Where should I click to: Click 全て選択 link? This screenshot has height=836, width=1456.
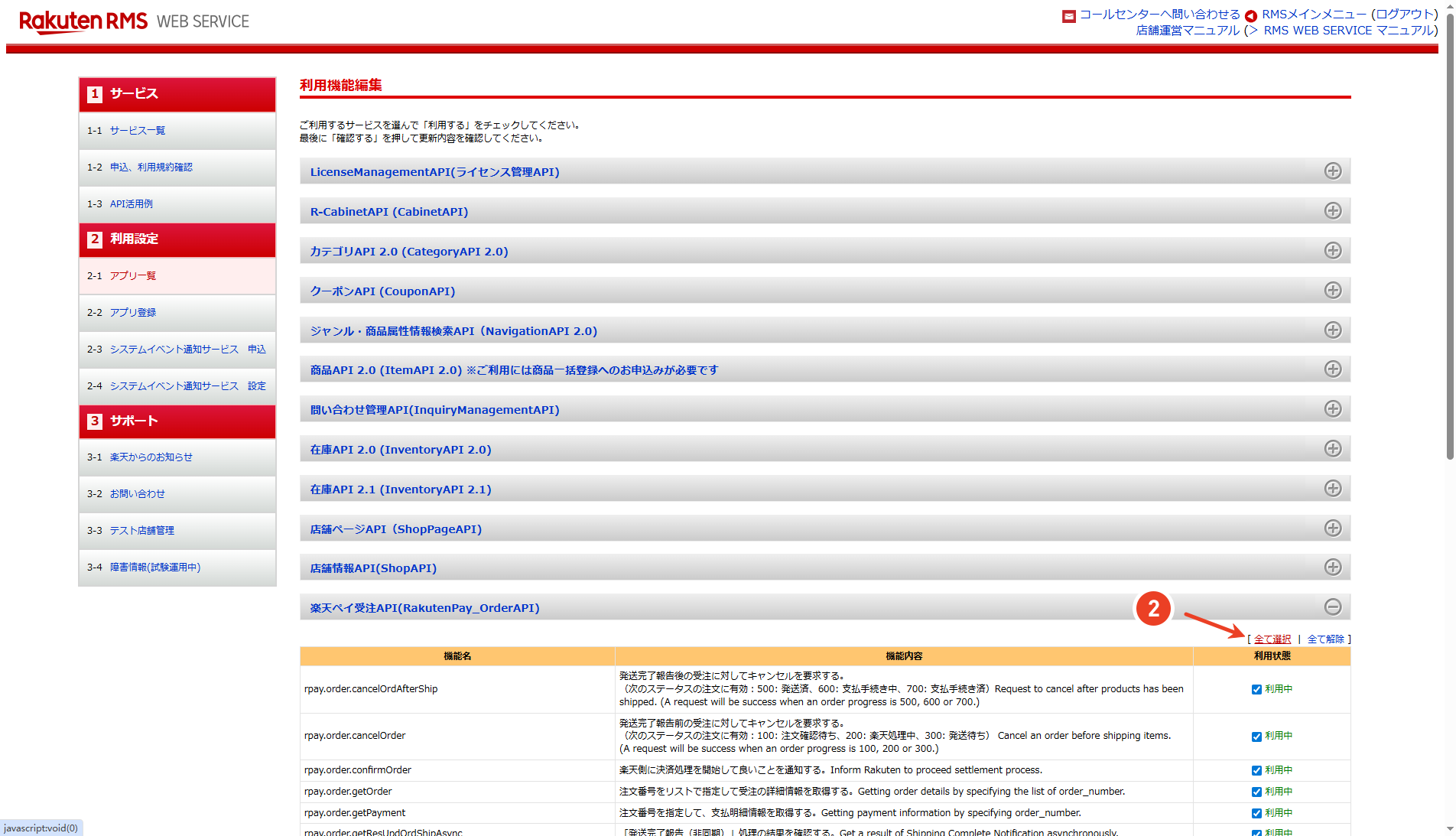pos(1272,639)
